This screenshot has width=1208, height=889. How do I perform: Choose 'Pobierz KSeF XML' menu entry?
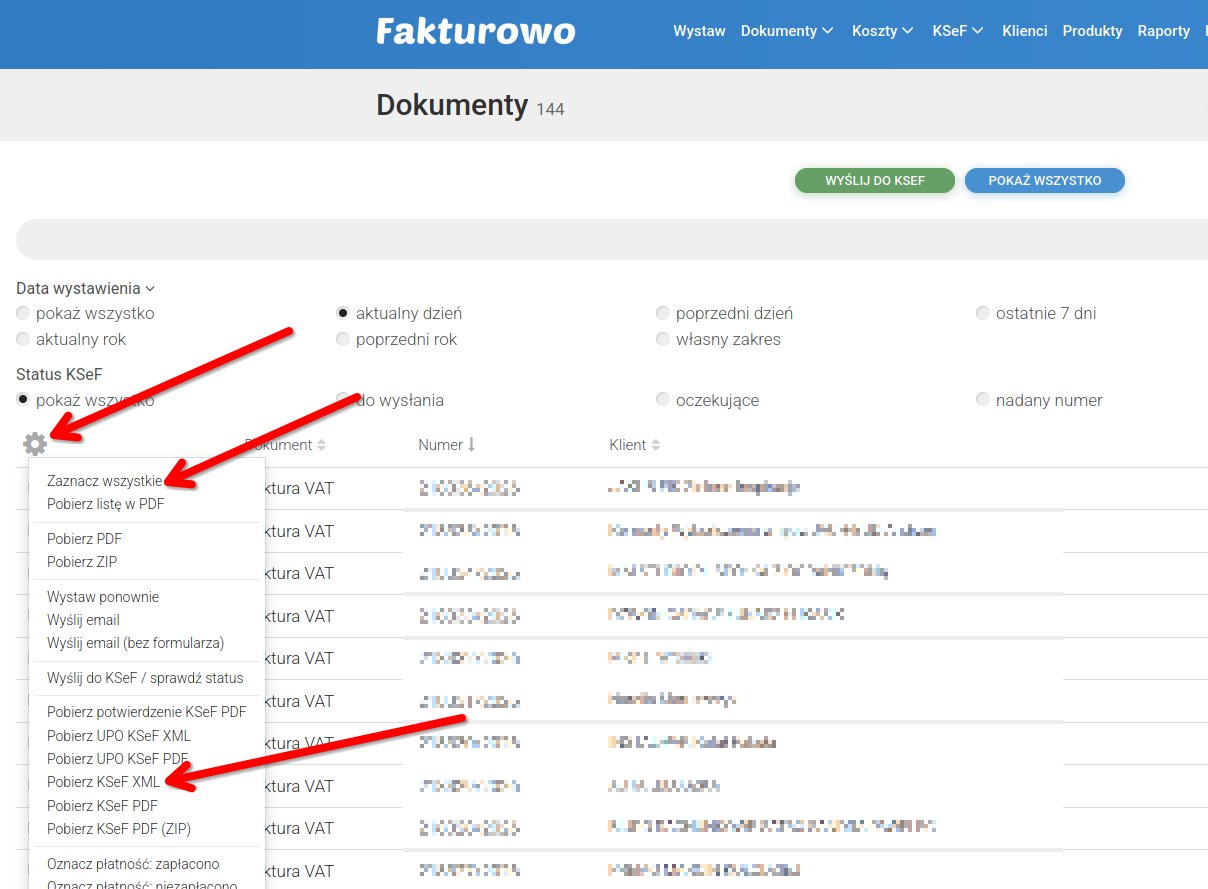(104, 782)
